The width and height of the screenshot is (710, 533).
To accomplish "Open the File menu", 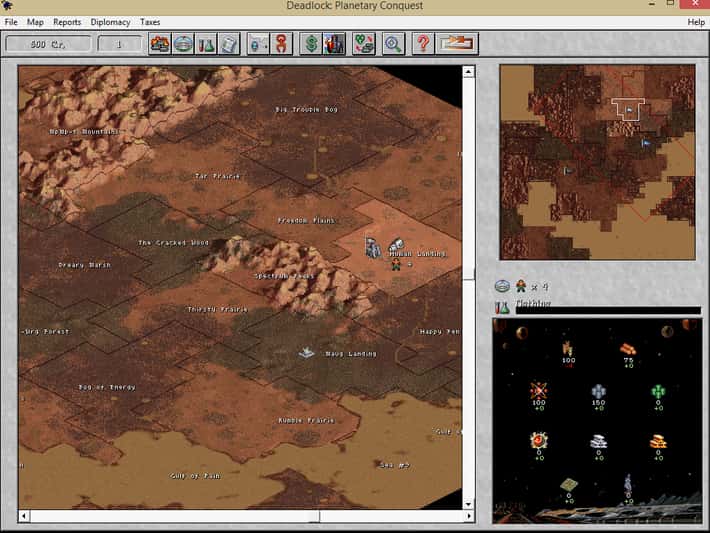I will (11, 22).
